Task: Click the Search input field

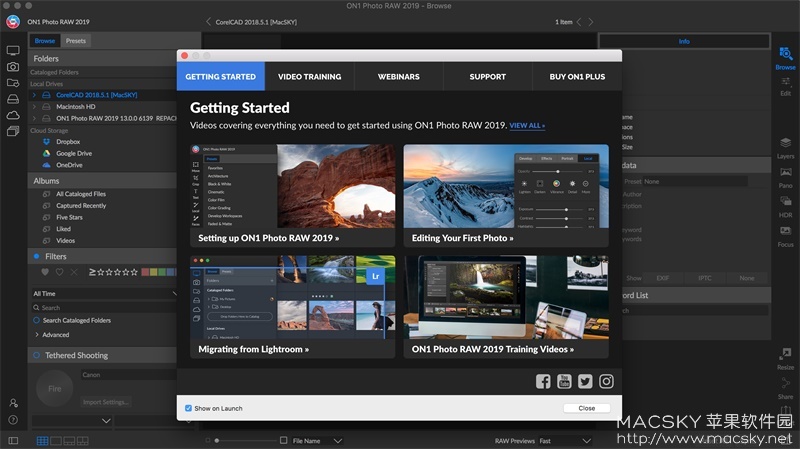Action: click(x=105, y=308)
